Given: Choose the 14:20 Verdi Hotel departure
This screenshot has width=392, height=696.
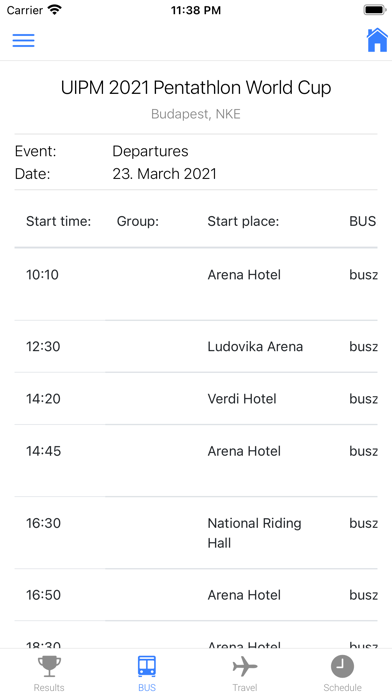Looking at the screenshot, I should 196,399.
